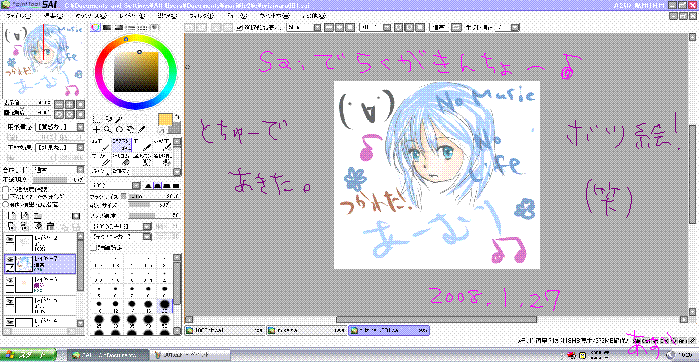699x362 pixels.
Task: Open the Layer menu
Action: (132, 16)
